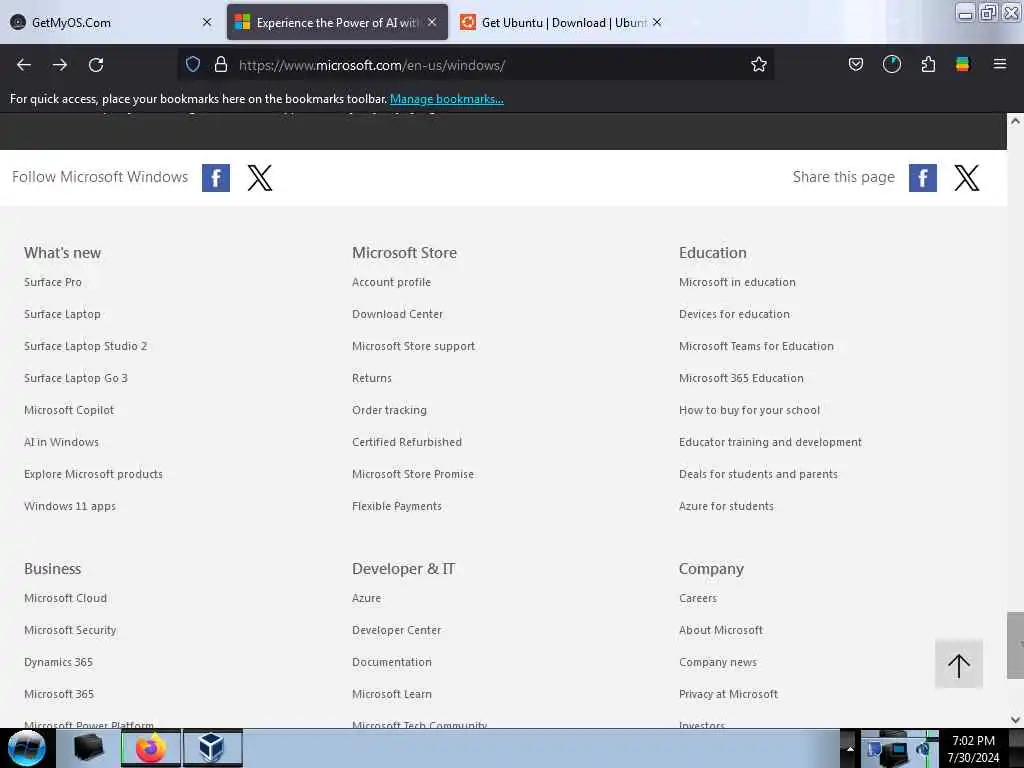Open the Manage bookmarks link
The width and height of the screenshot is (1024, 768).
[447, 99]
